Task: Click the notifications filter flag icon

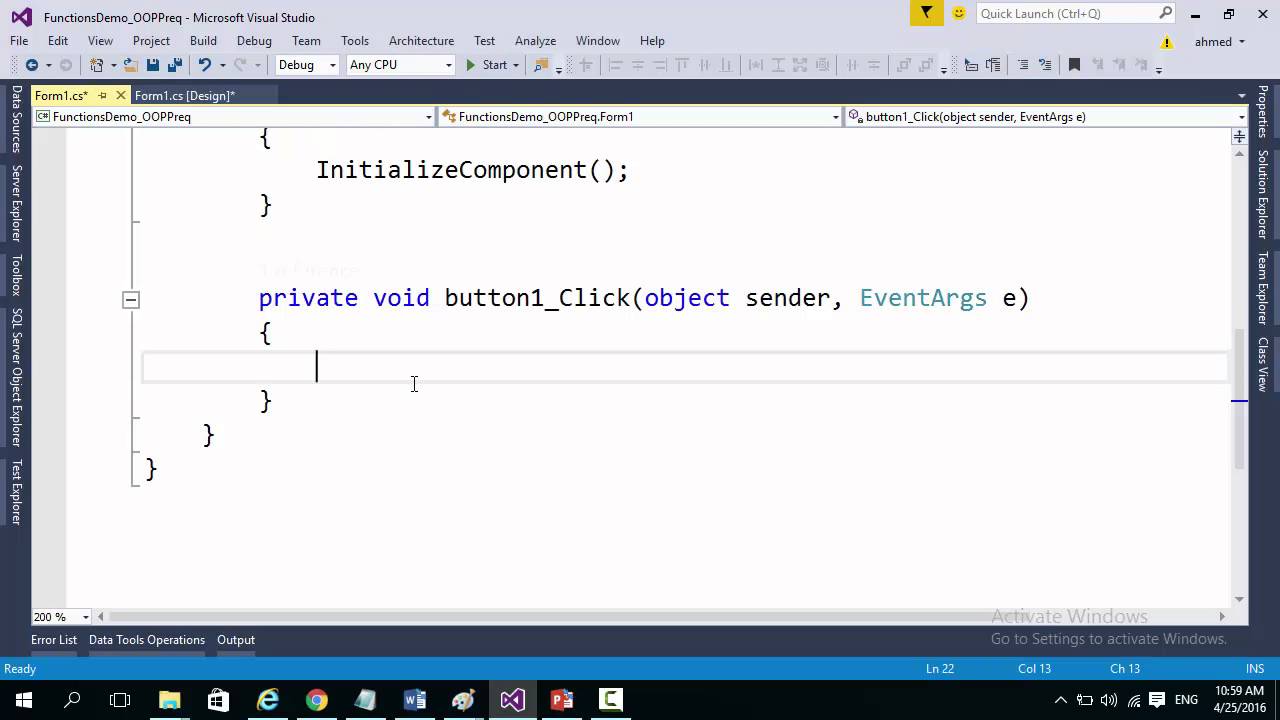Action: [927, 13]
